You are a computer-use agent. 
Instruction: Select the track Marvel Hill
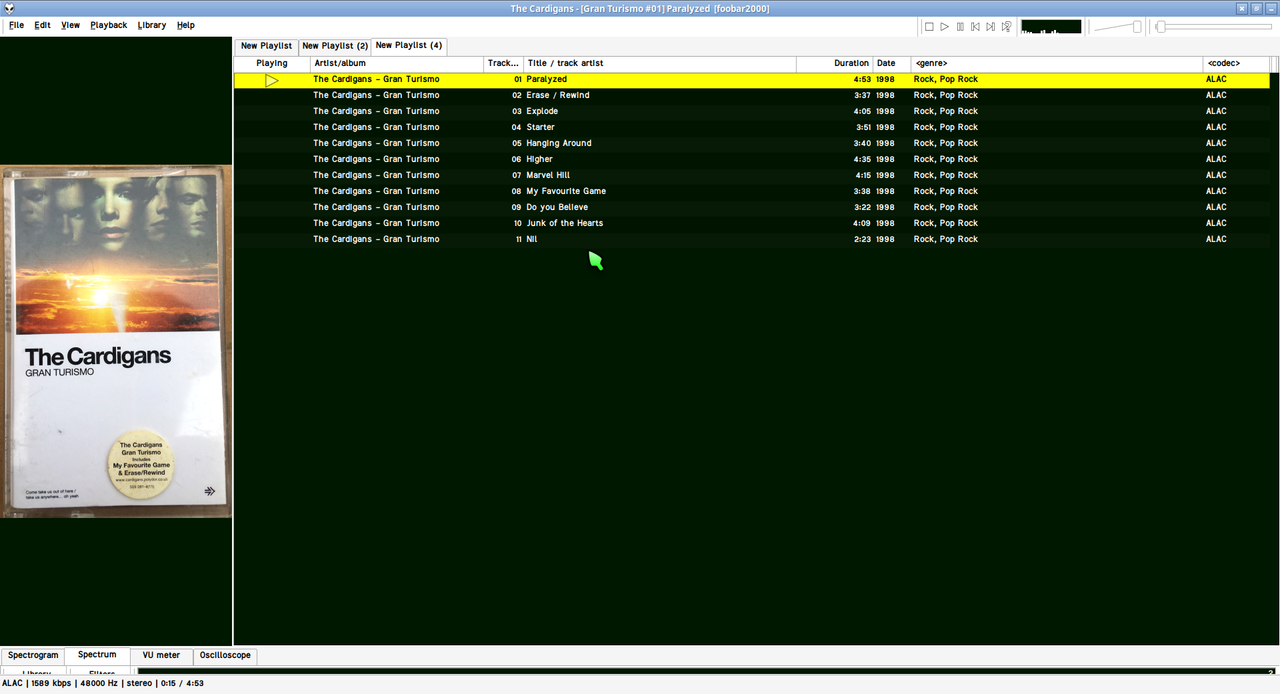point(752,176)
